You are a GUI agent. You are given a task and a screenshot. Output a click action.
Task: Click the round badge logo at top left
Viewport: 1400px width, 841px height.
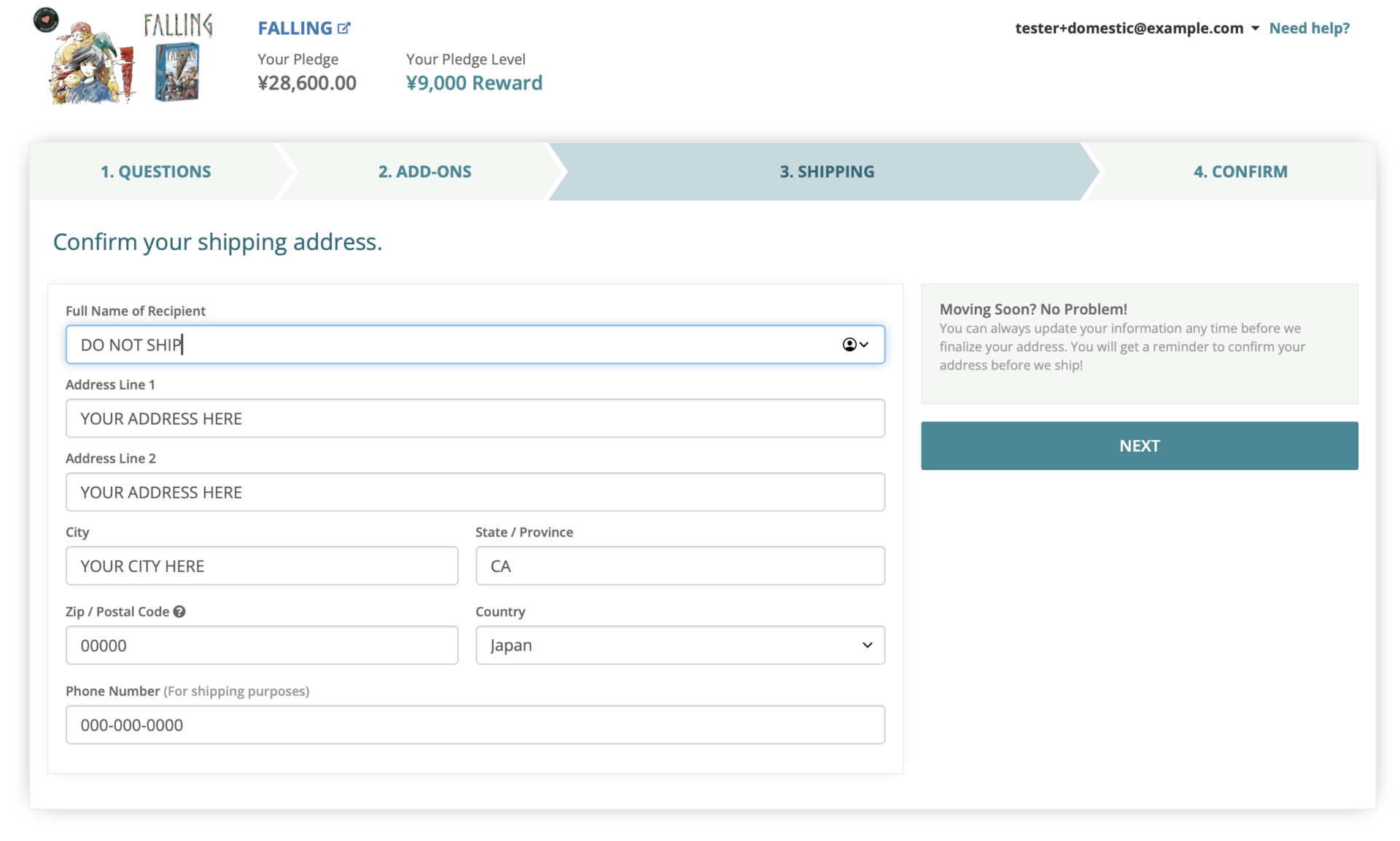click(x=46, y=20)
